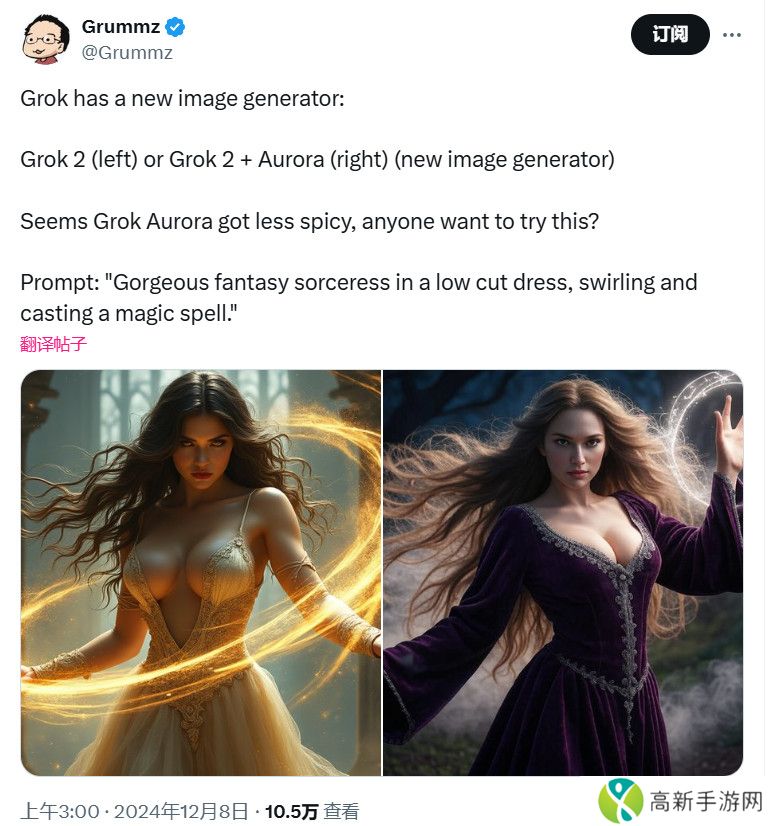Image resolution: width=780 pixels, height=826 pixels.
Task: Click the post timestamp 上午3:00
Action: [60, 811]
